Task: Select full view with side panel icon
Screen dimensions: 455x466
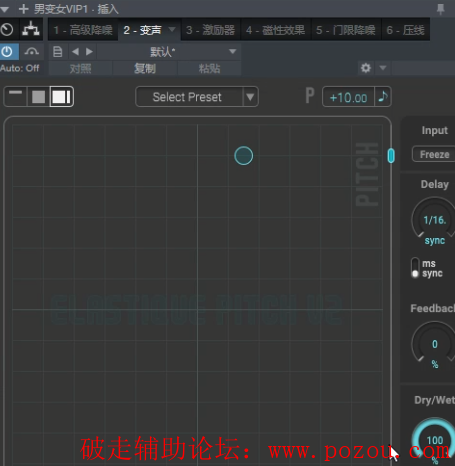Action: click(61, 97)
